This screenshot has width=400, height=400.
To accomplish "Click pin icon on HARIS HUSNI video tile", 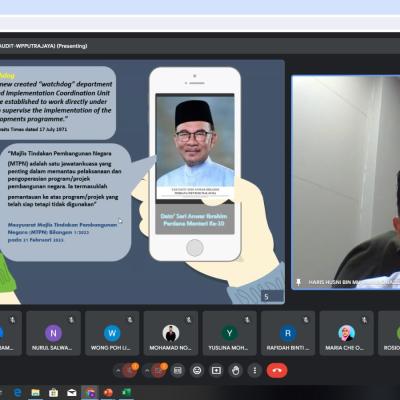I will coord(298,282).
